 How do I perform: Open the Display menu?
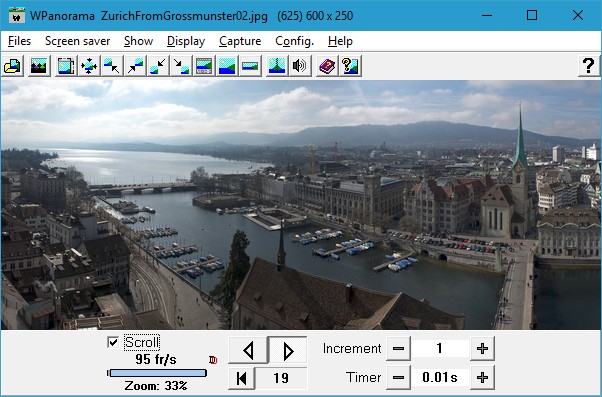[x=186, y=41]
